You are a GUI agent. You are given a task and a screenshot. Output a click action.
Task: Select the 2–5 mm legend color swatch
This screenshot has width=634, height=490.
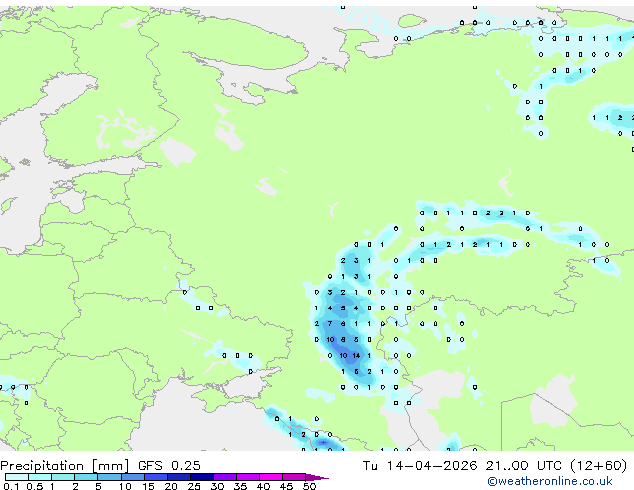point(86,477)
